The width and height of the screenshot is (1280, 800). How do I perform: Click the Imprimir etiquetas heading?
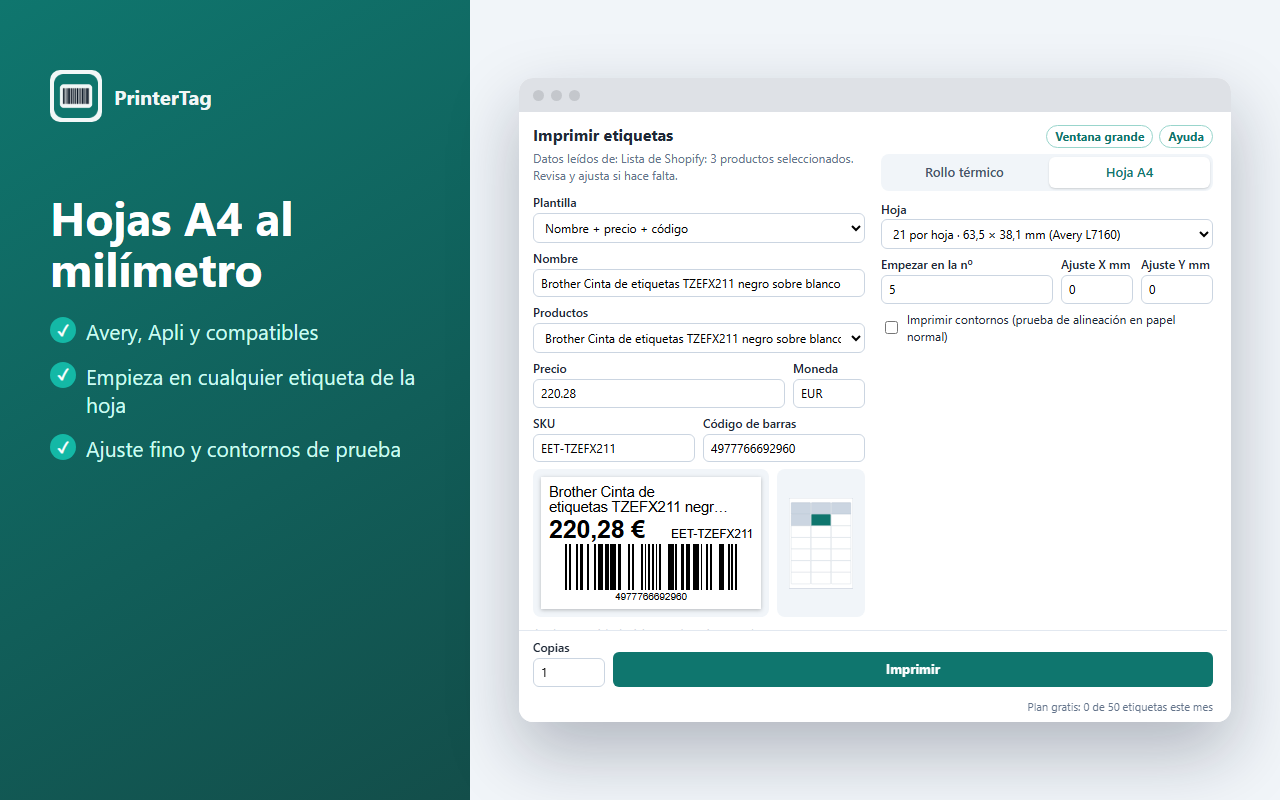(603, 136)
